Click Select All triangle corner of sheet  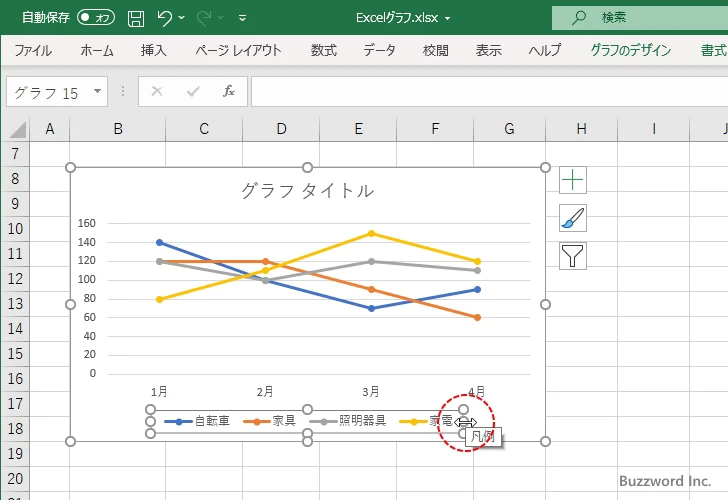(x=15, y=129)
